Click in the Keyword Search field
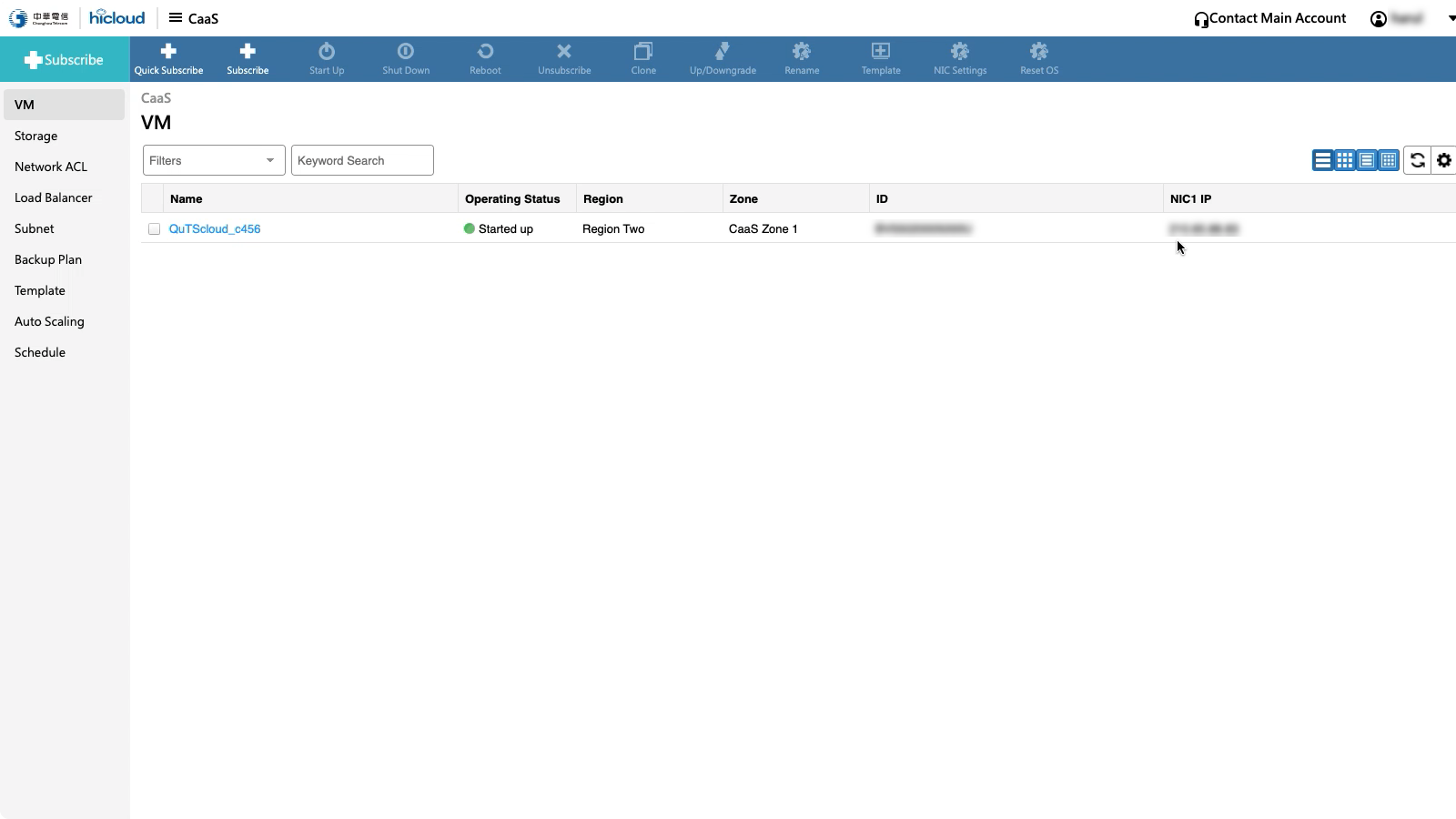The height and width of the screenshot is (819, 1456). coord(362,160)
